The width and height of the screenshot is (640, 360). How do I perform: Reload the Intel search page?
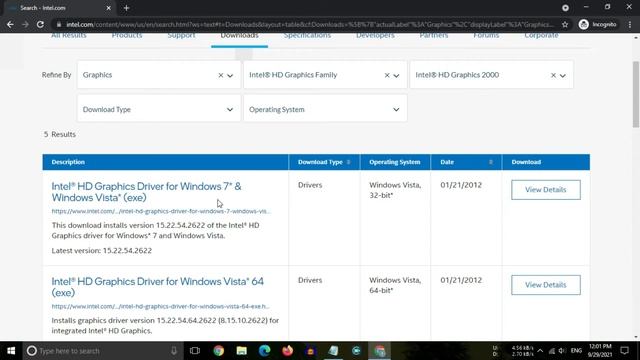coord(40,24)
